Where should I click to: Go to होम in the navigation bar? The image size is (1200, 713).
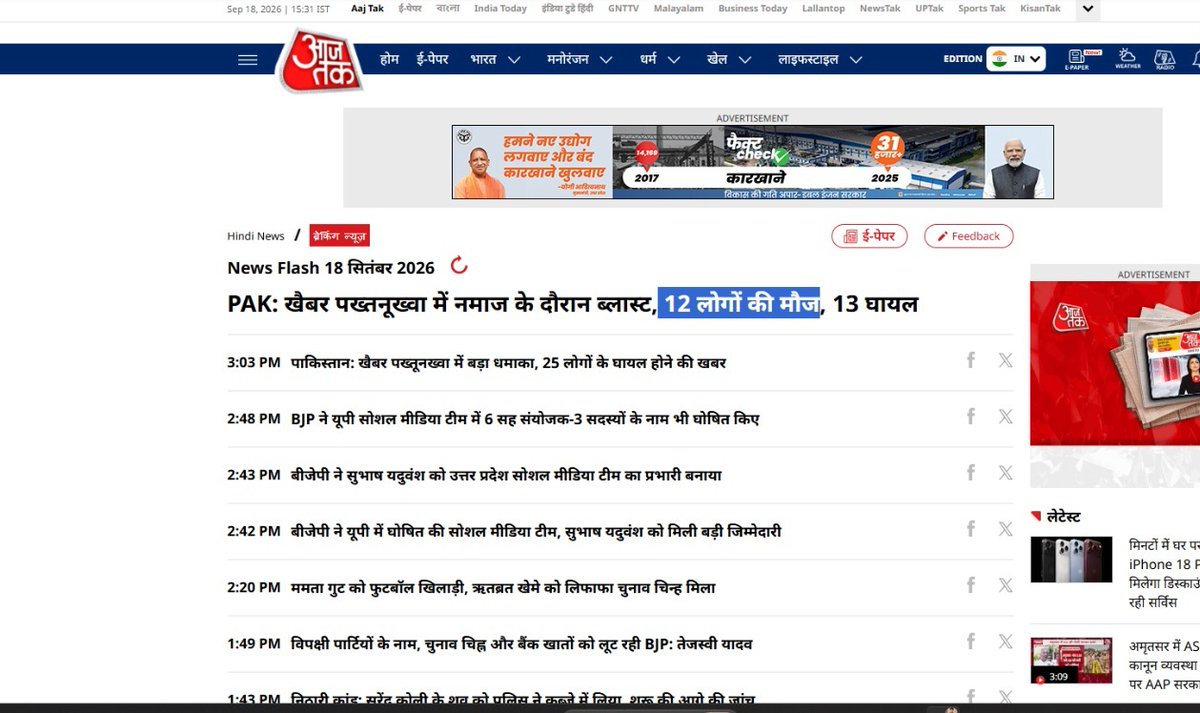pyautogui.click(x=389, y=59)
